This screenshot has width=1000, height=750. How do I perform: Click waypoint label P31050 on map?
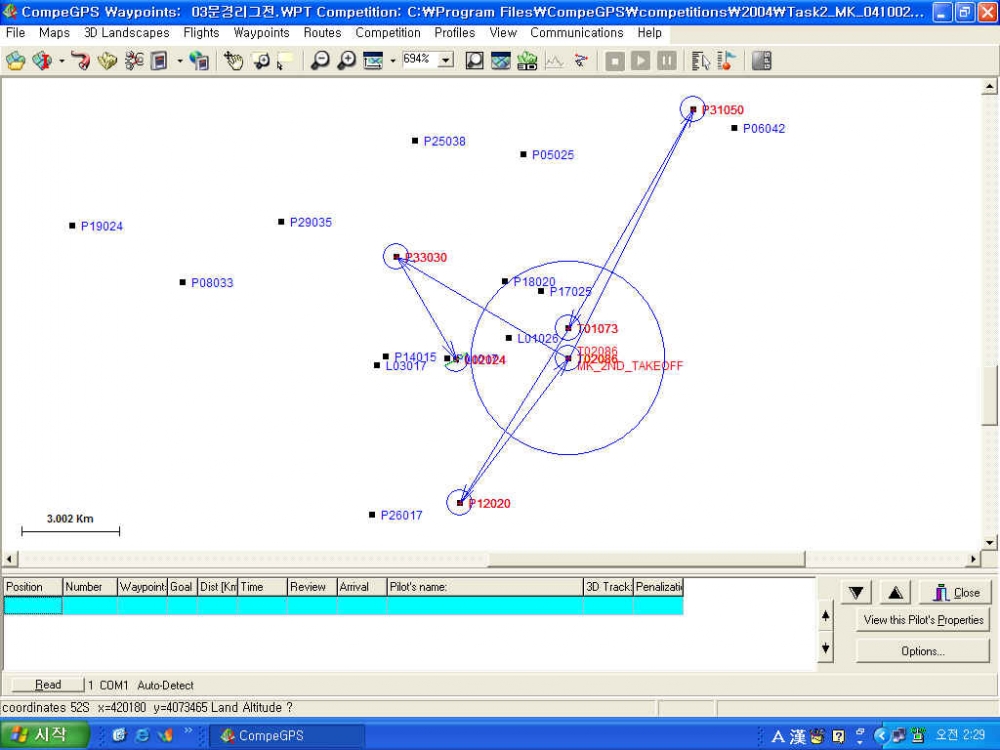723,110
